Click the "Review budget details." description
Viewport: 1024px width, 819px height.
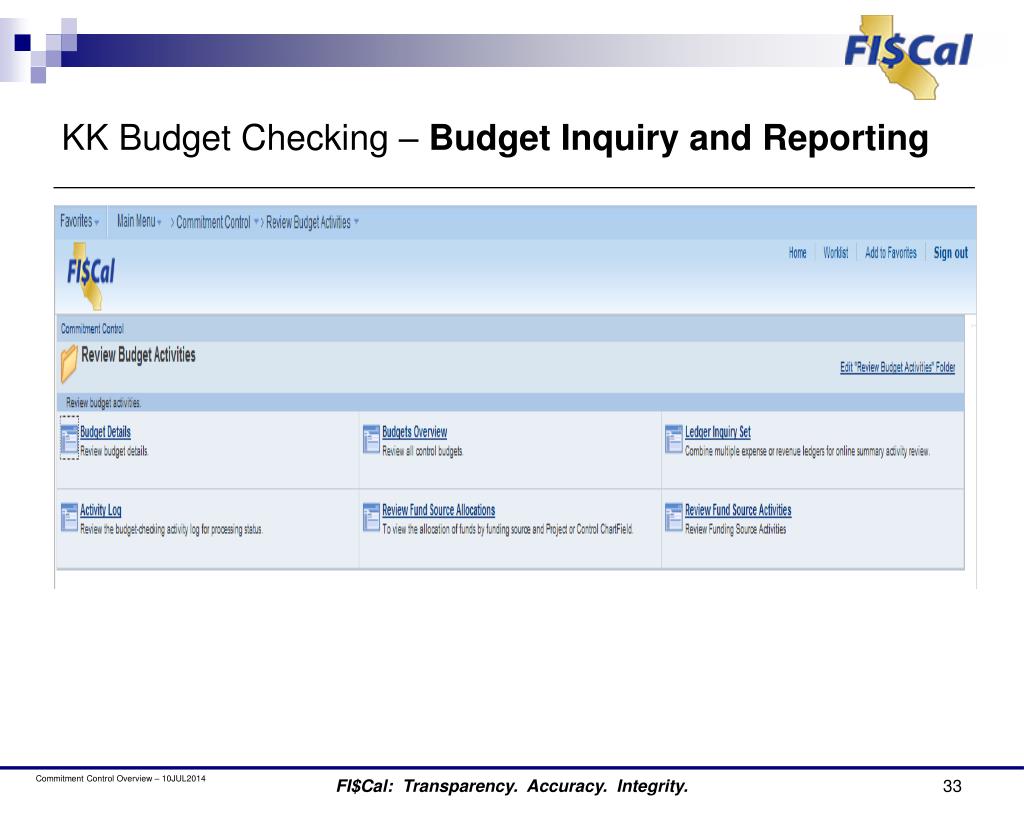114,451
